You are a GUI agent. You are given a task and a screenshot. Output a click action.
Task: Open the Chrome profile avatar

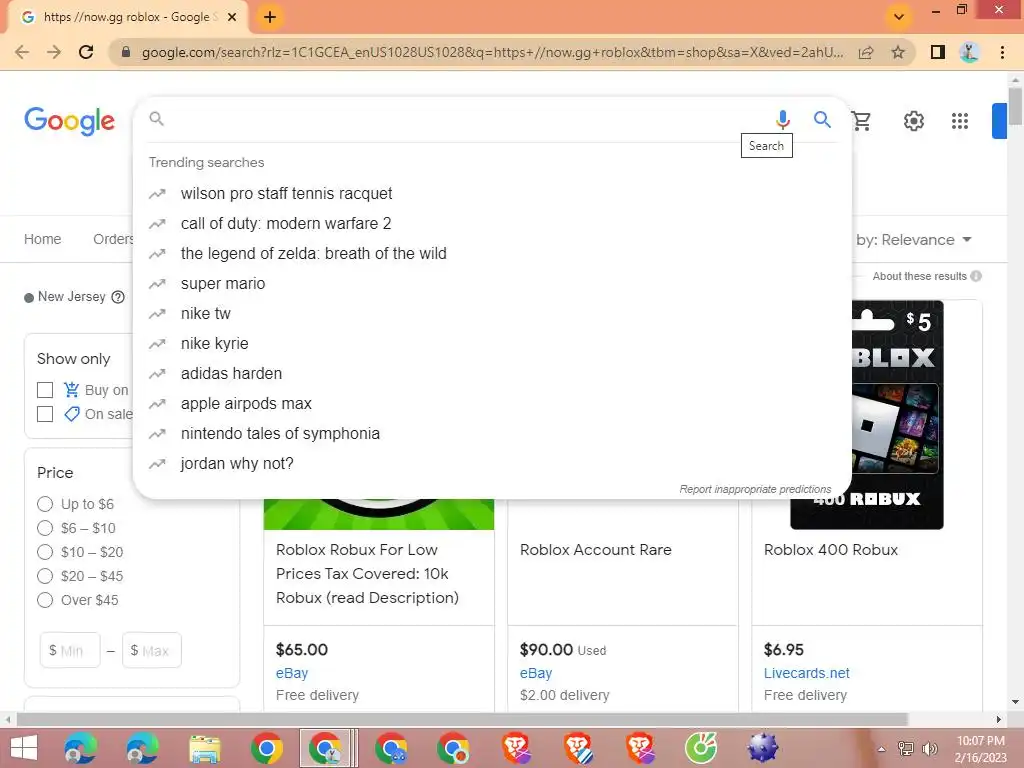[x=969, y=52]
